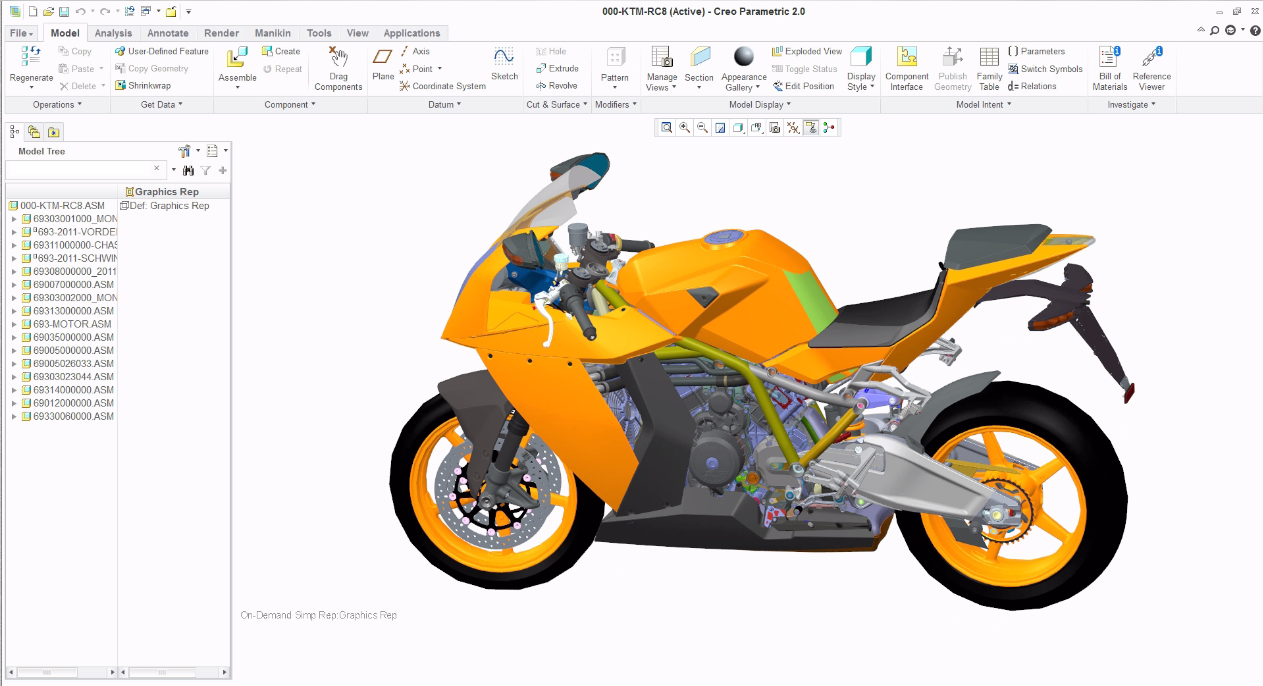The height and width of the screenshot is (686, 1263).
Task: Click the Display Style icon in graphics toolbar
Action: click(x=738, y=127)
